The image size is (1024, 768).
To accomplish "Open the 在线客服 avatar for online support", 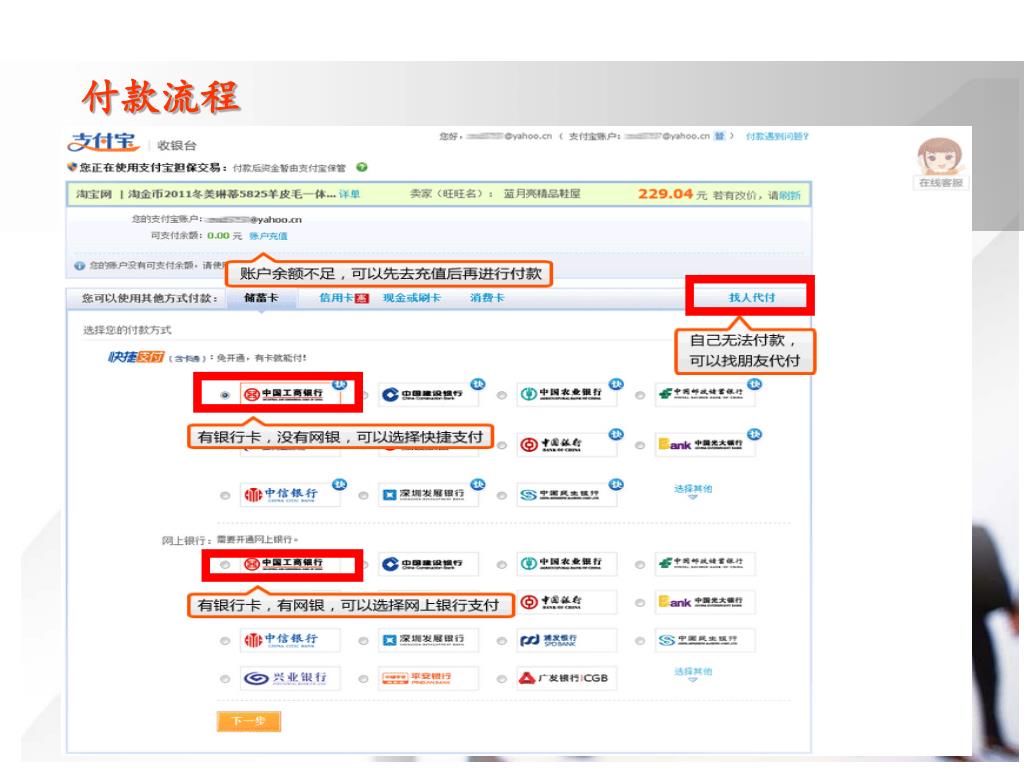I will (x=940, y=157).
